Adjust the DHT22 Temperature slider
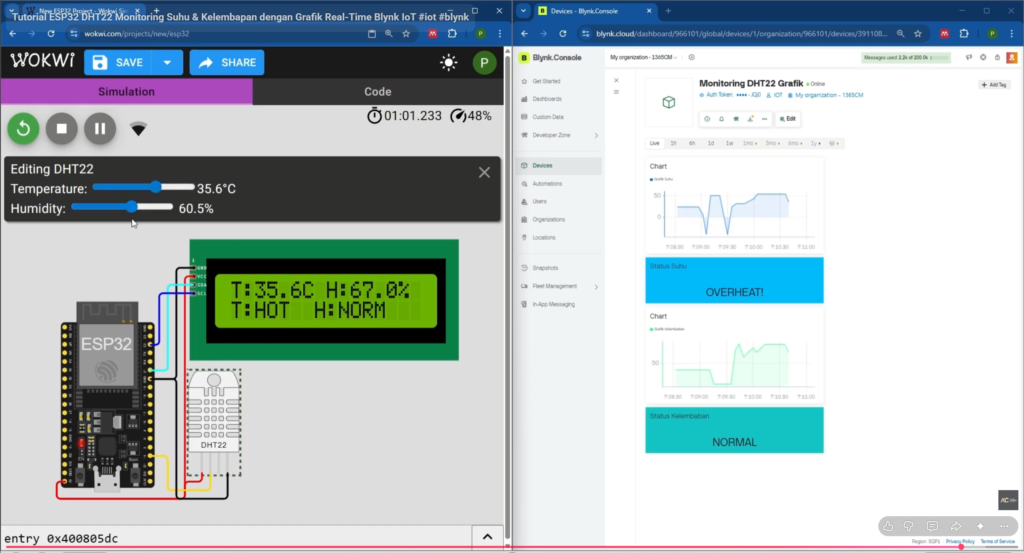This screenshot has width=1024, height=553. point(144,187)
